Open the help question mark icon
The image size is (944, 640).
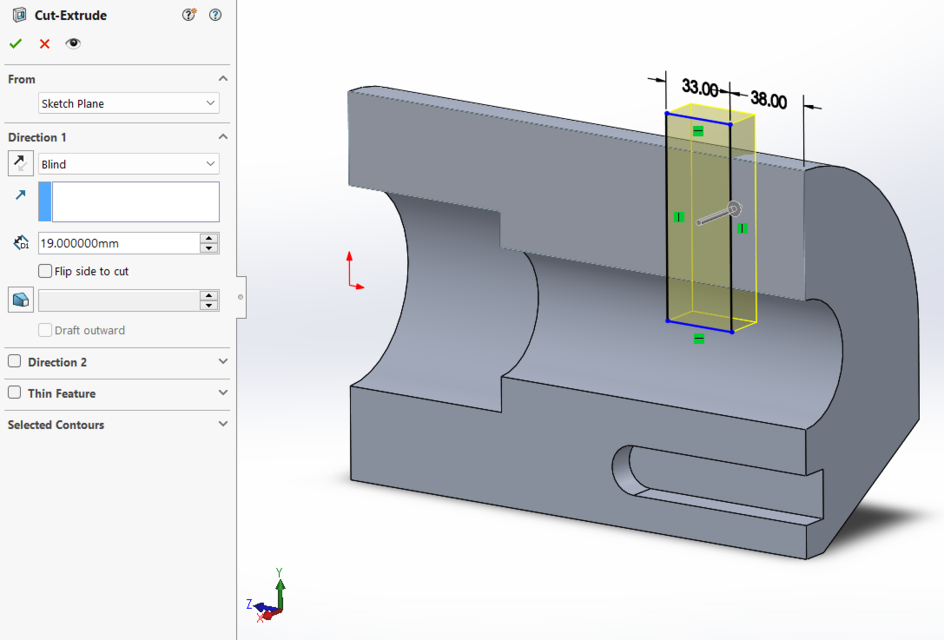[x=215, y=15]
